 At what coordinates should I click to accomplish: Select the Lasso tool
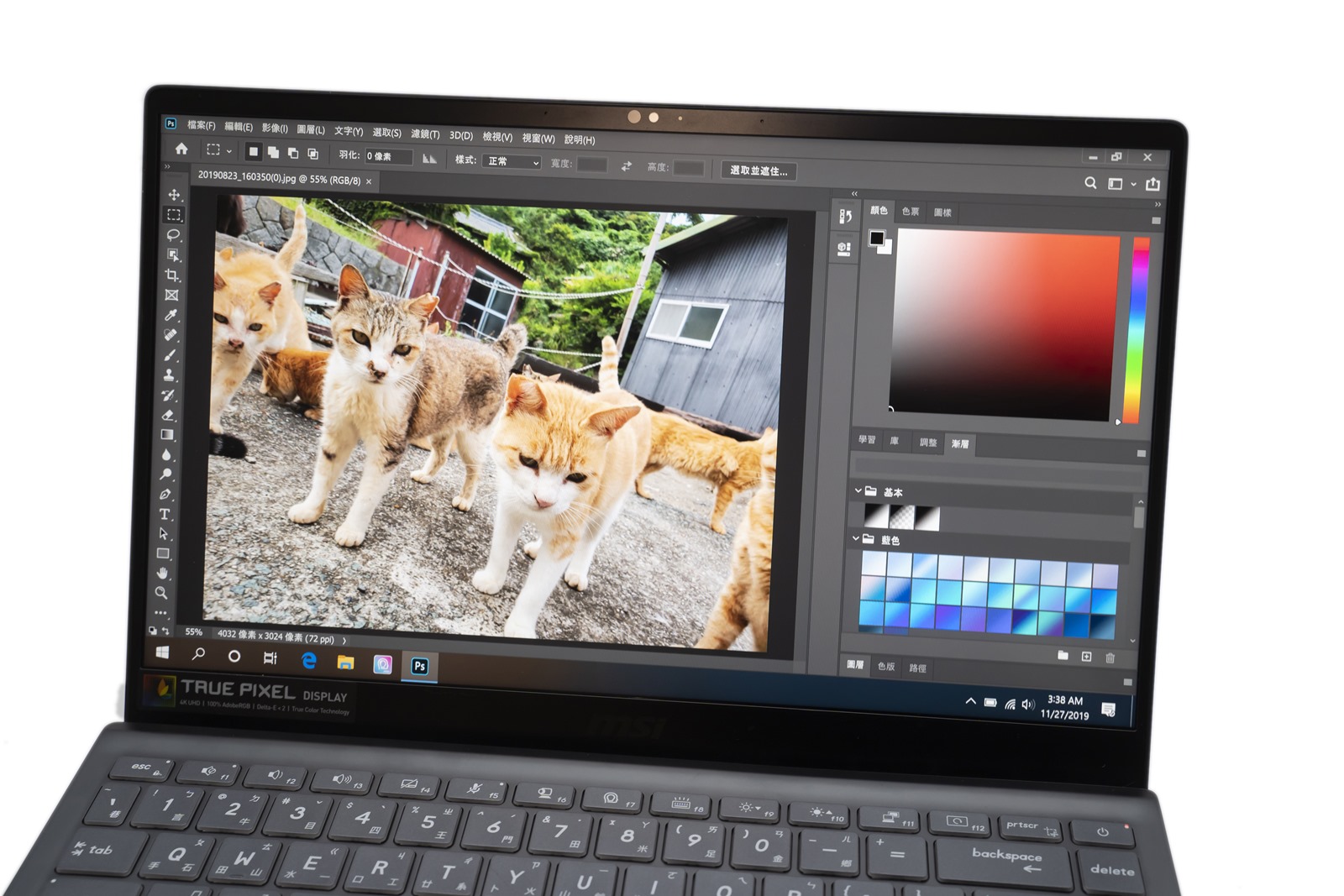point(173,235)
